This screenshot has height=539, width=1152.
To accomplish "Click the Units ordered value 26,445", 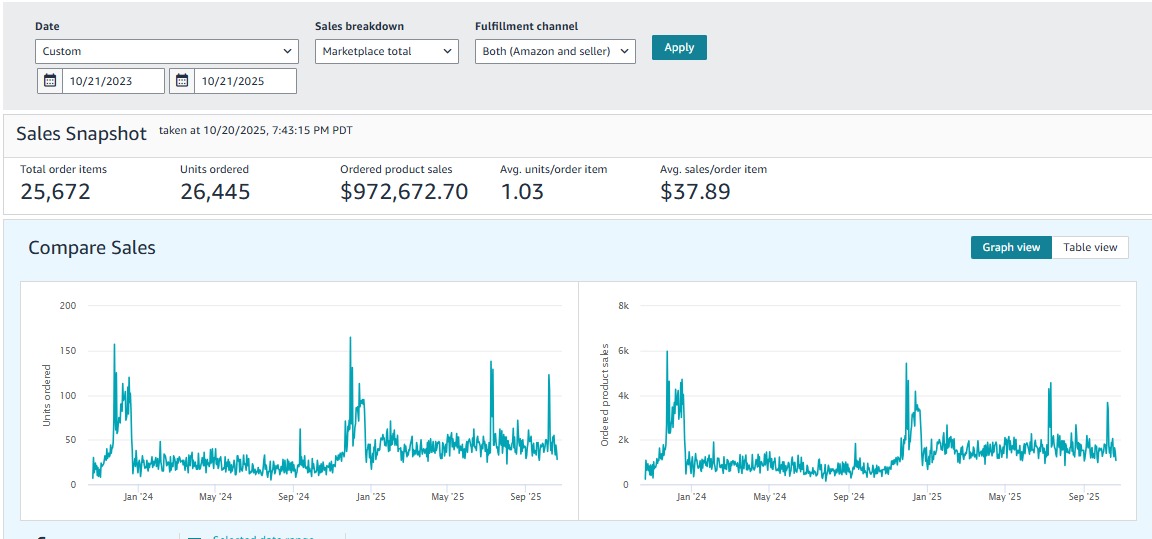I will (215, 192).
